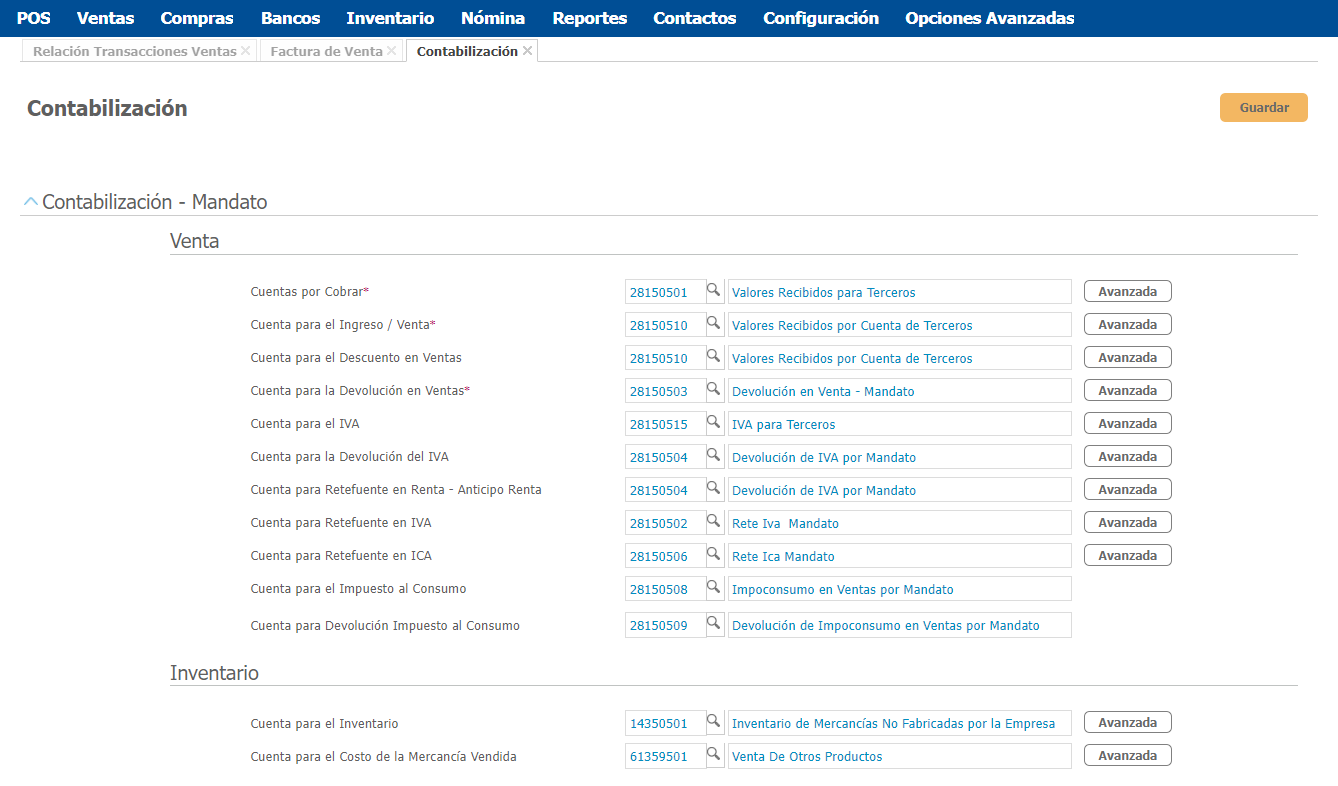
Task: Click search icon next to Cuentas por Cobrar
Action: pos(714,291)
